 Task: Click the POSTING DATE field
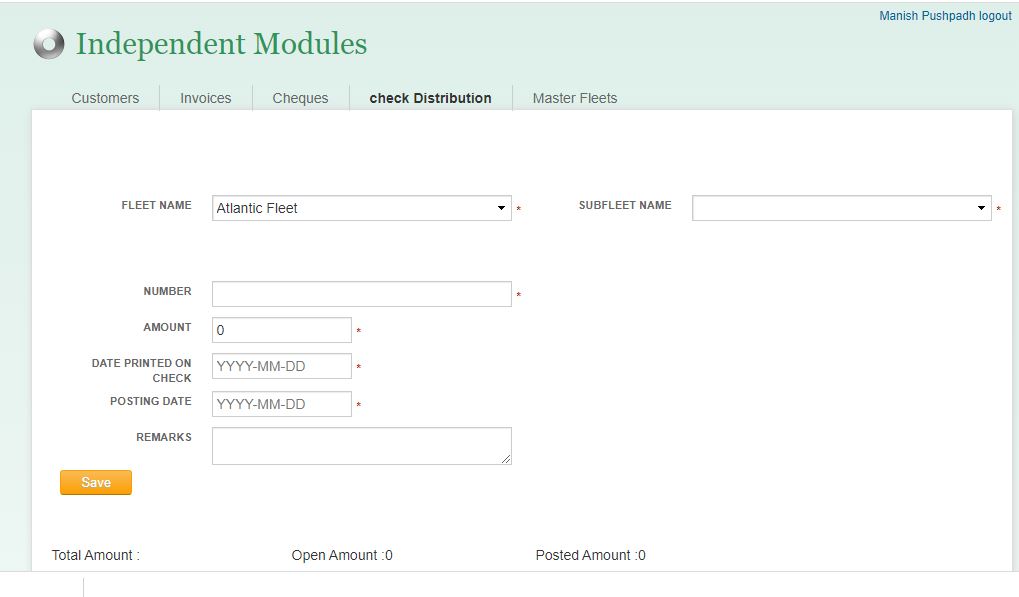280,404
